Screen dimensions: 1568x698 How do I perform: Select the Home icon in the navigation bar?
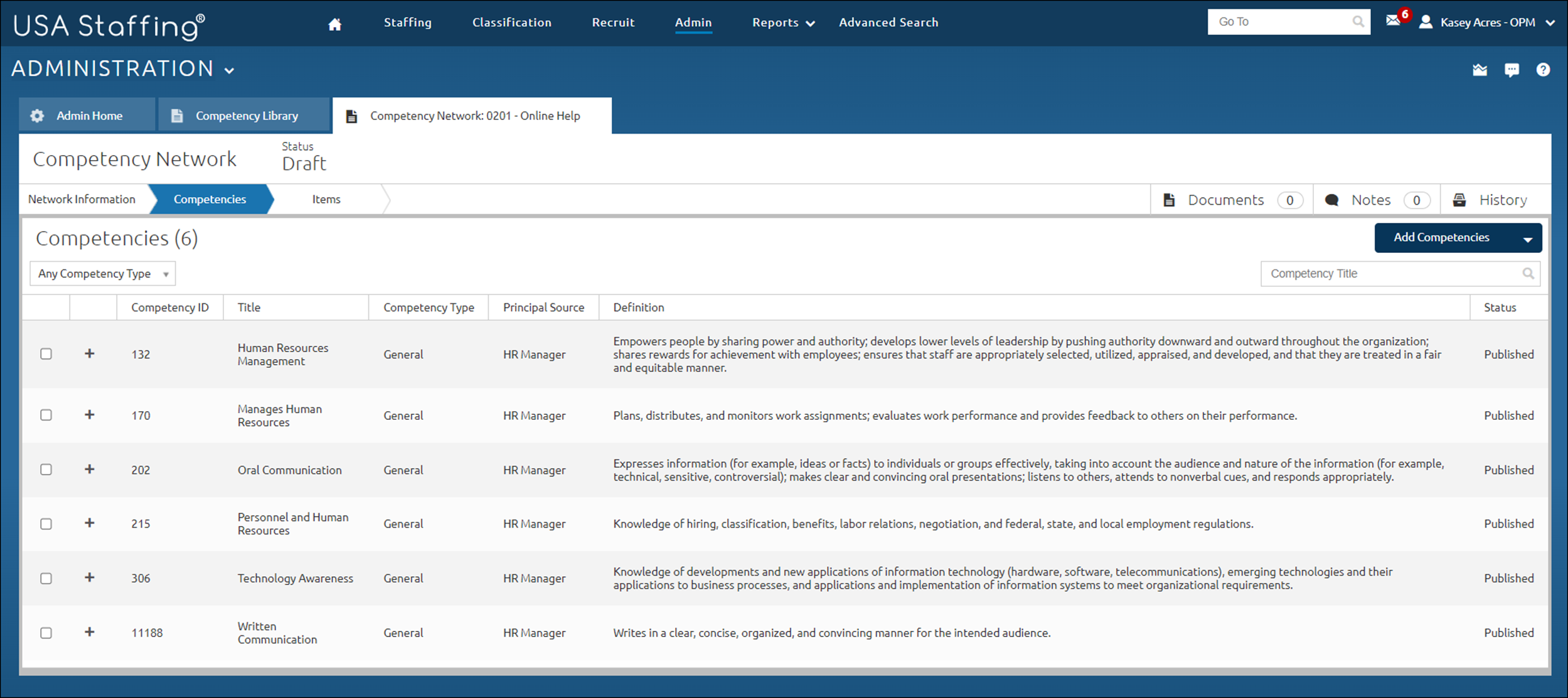pos(334,23)
